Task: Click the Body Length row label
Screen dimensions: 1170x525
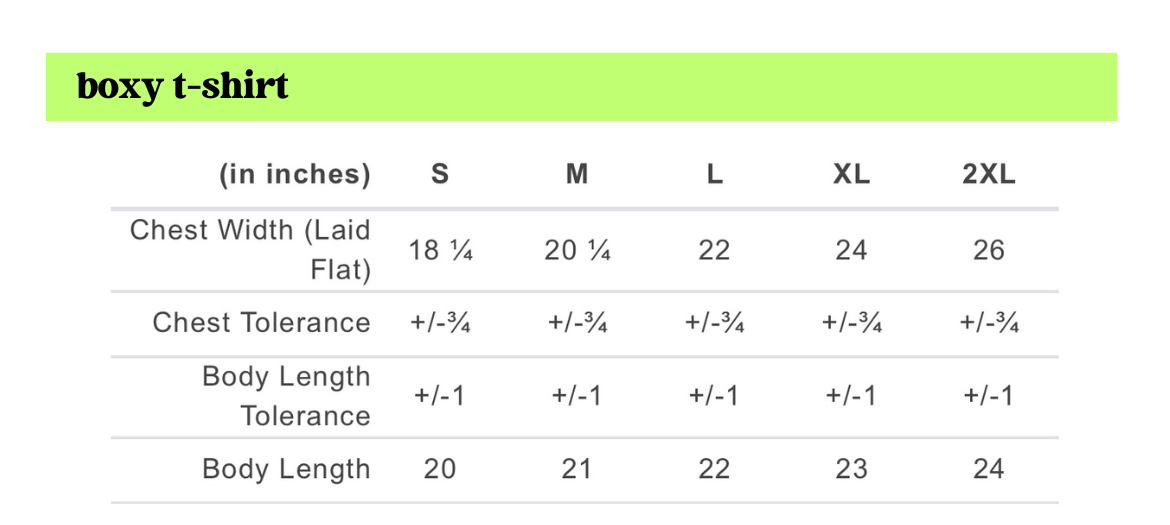Action: click(286, 469)
